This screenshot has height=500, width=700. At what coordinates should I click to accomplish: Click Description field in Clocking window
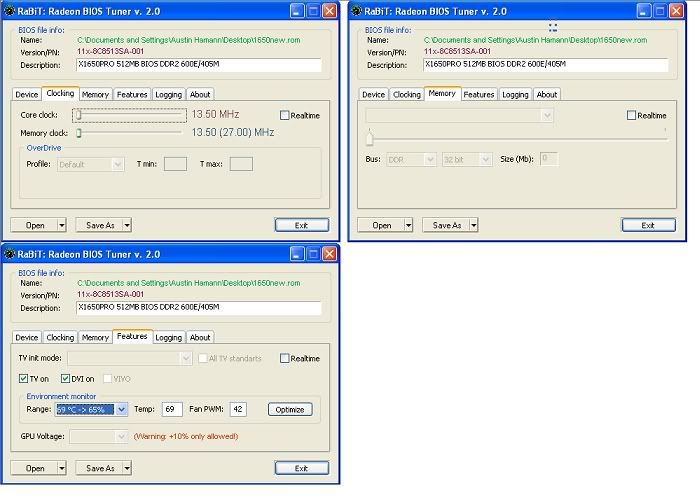(x=199, y=65)
